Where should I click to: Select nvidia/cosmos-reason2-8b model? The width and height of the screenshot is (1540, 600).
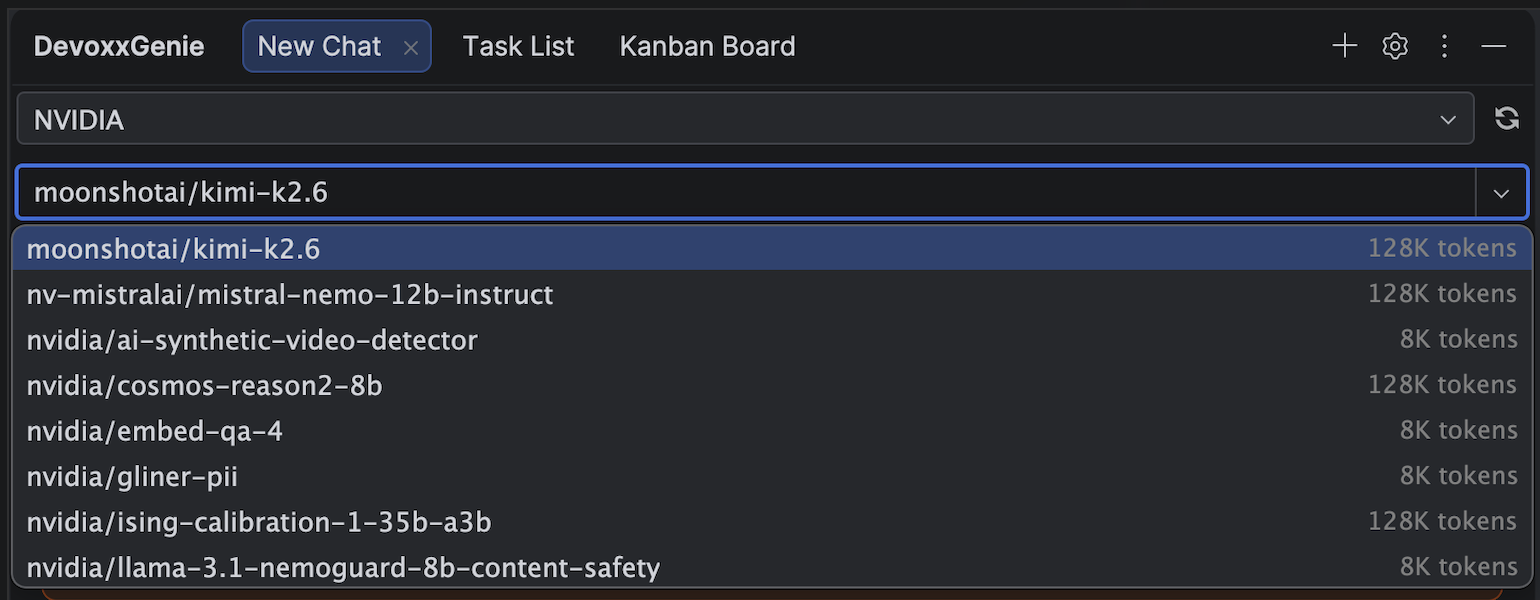pos(772,385)
